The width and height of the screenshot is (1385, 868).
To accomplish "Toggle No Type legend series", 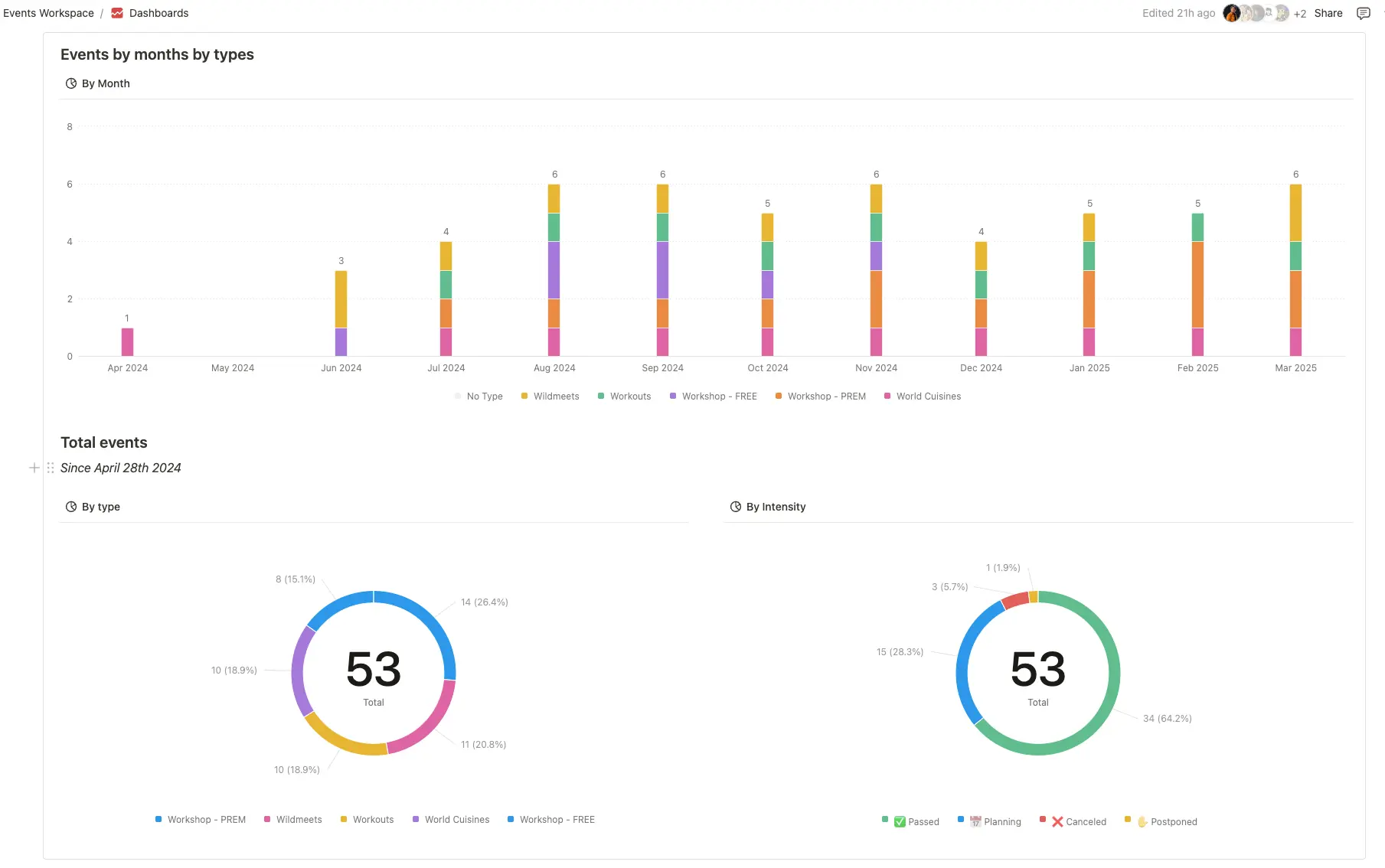I will pos(479,396).
